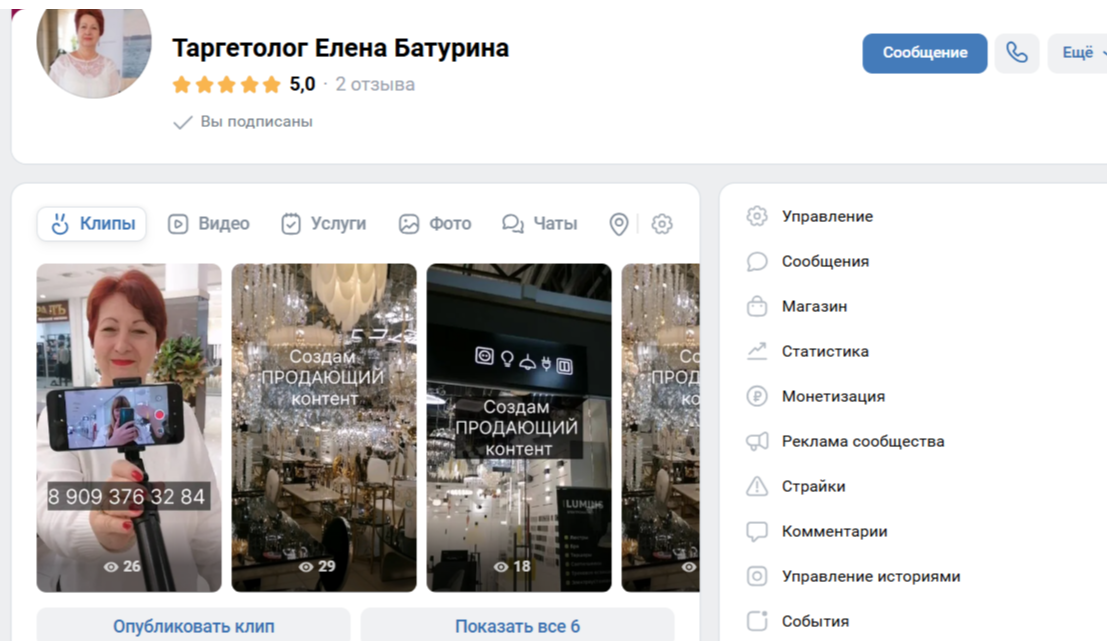This screenshot has height=641, width=1107.
Task: Play the clip showing phone number 8 909 376 32 84
Action: click(x=129, y=427)
